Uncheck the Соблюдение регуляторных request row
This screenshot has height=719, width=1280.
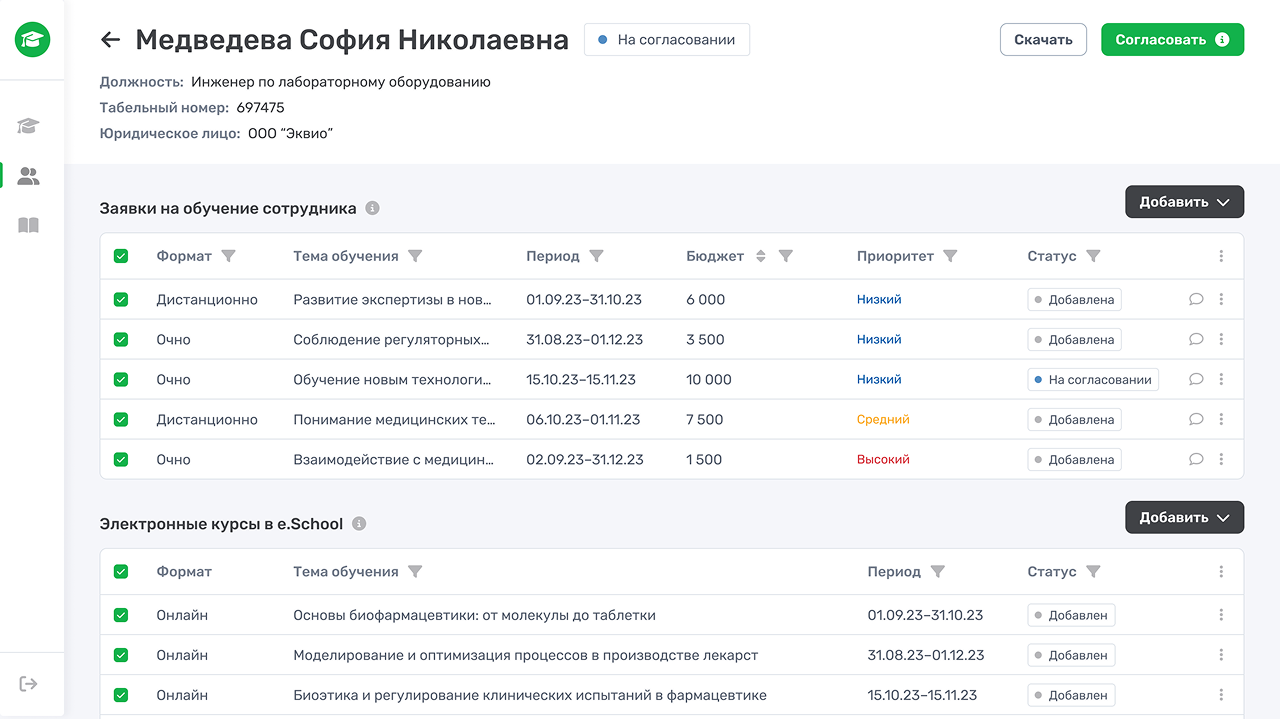click(x=121, y=340)
